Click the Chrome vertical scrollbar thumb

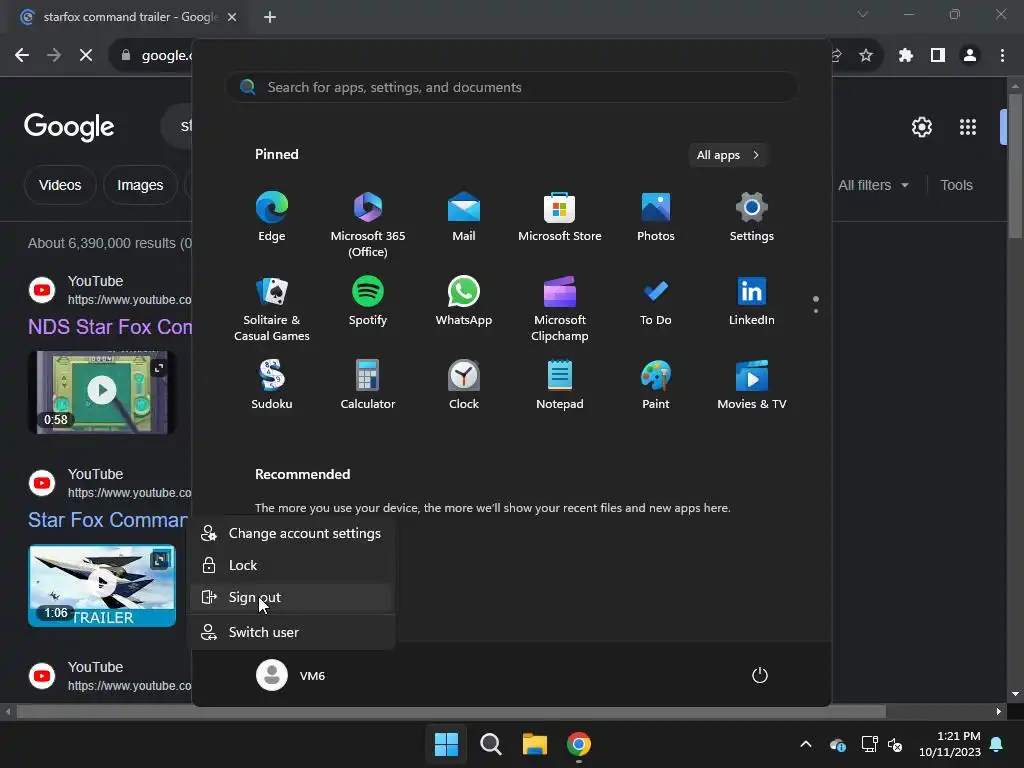point(1015,167)
